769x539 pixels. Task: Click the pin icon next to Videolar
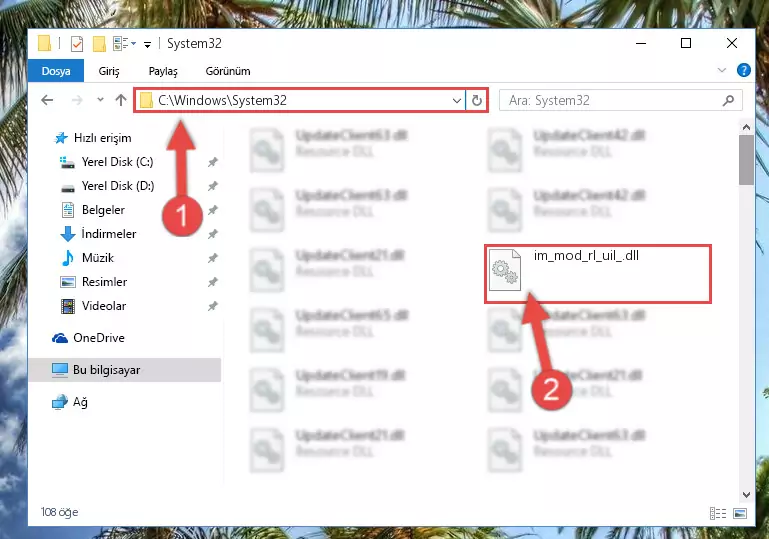click(x=212, y=306)
